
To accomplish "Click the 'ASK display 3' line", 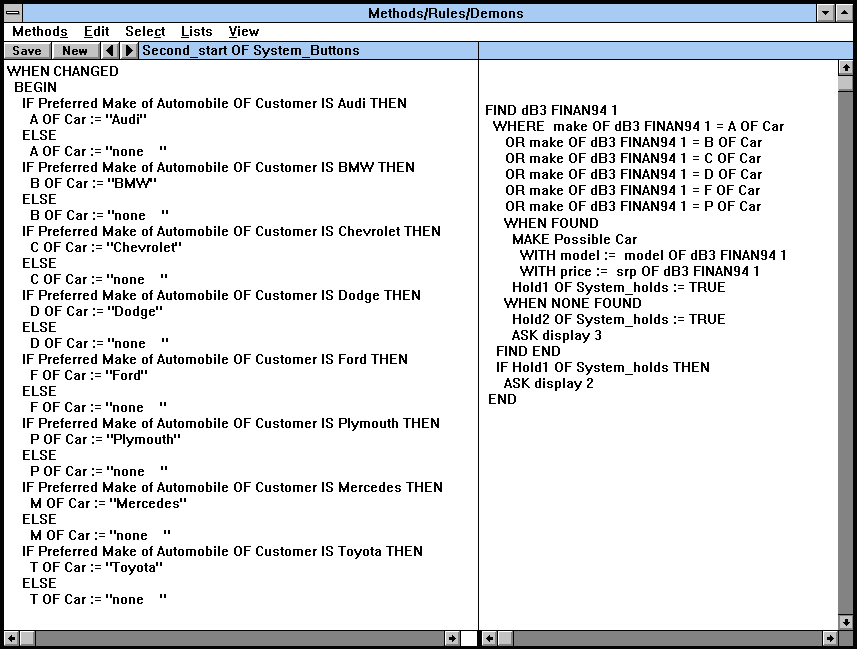I will click(x=556, y=335).
